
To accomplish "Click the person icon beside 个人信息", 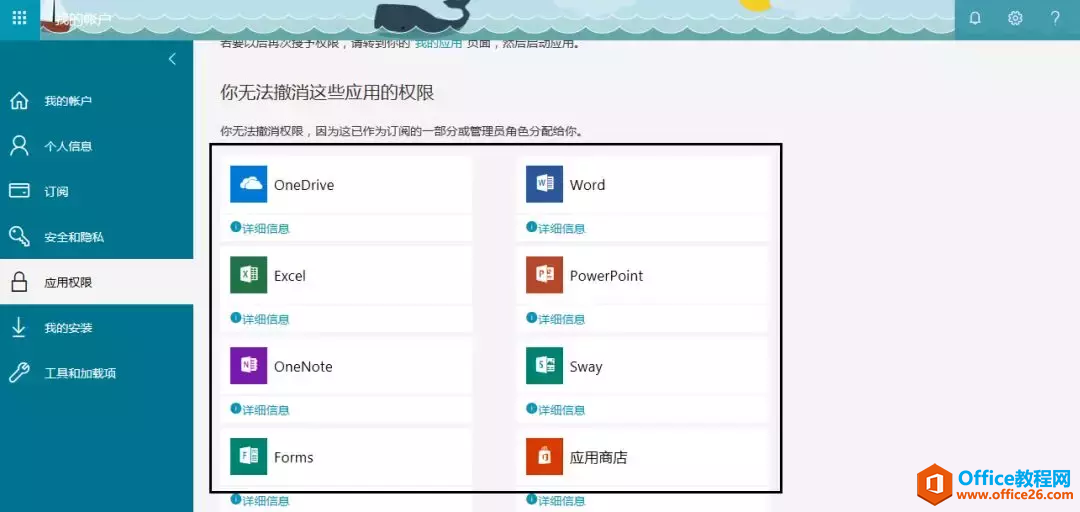I will coord(19,146).
